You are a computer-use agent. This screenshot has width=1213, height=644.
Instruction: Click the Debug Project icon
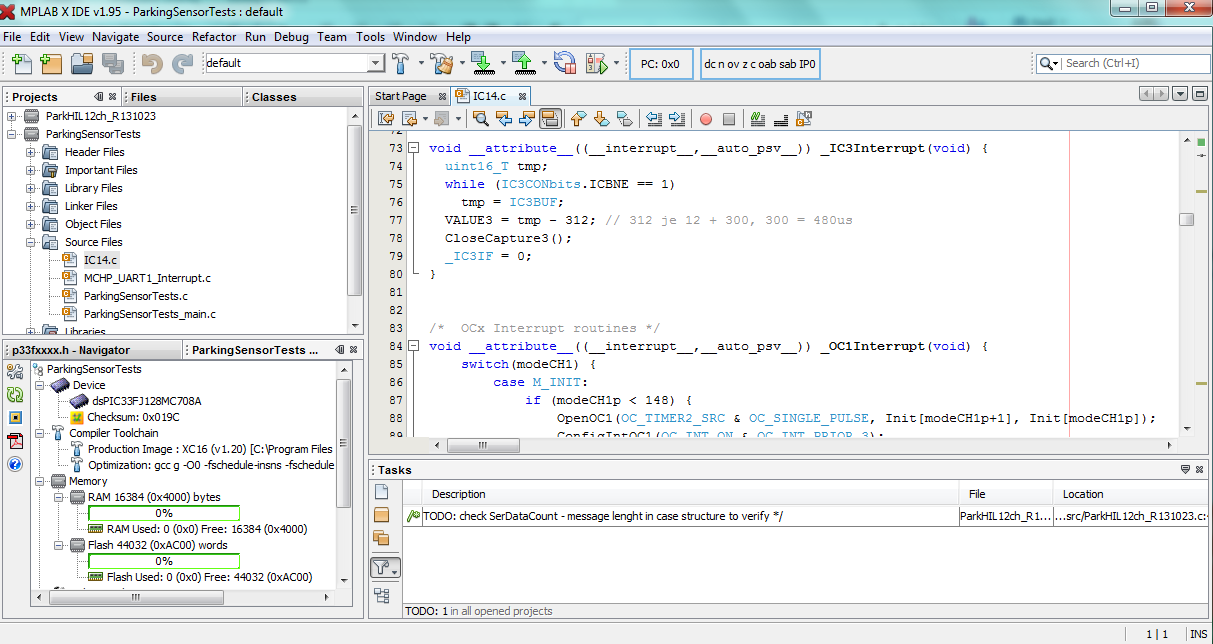(597, 63)
